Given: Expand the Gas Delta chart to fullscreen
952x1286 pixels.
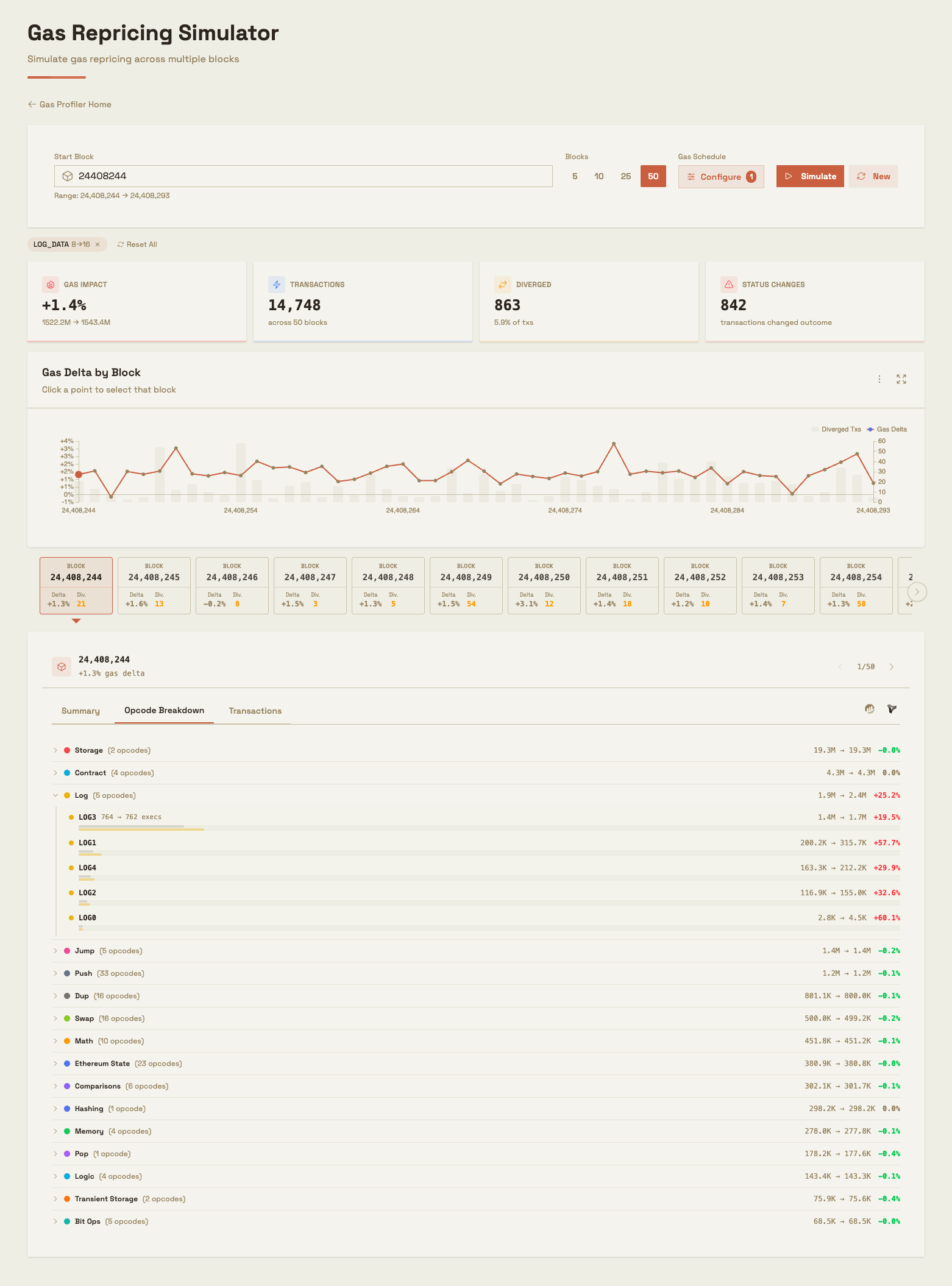Looking at the screenshot, I should coord(901,379).
